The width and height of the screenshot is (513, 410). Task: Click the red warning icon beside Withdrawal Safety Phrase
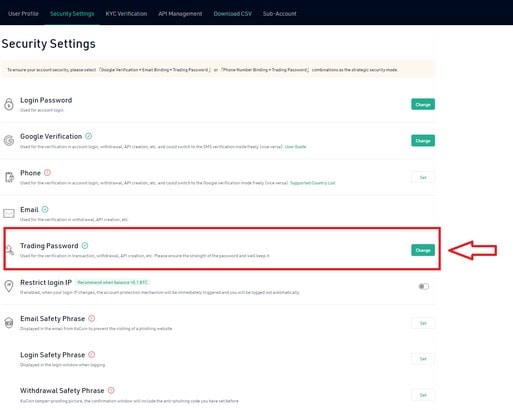tap(111, 390)
